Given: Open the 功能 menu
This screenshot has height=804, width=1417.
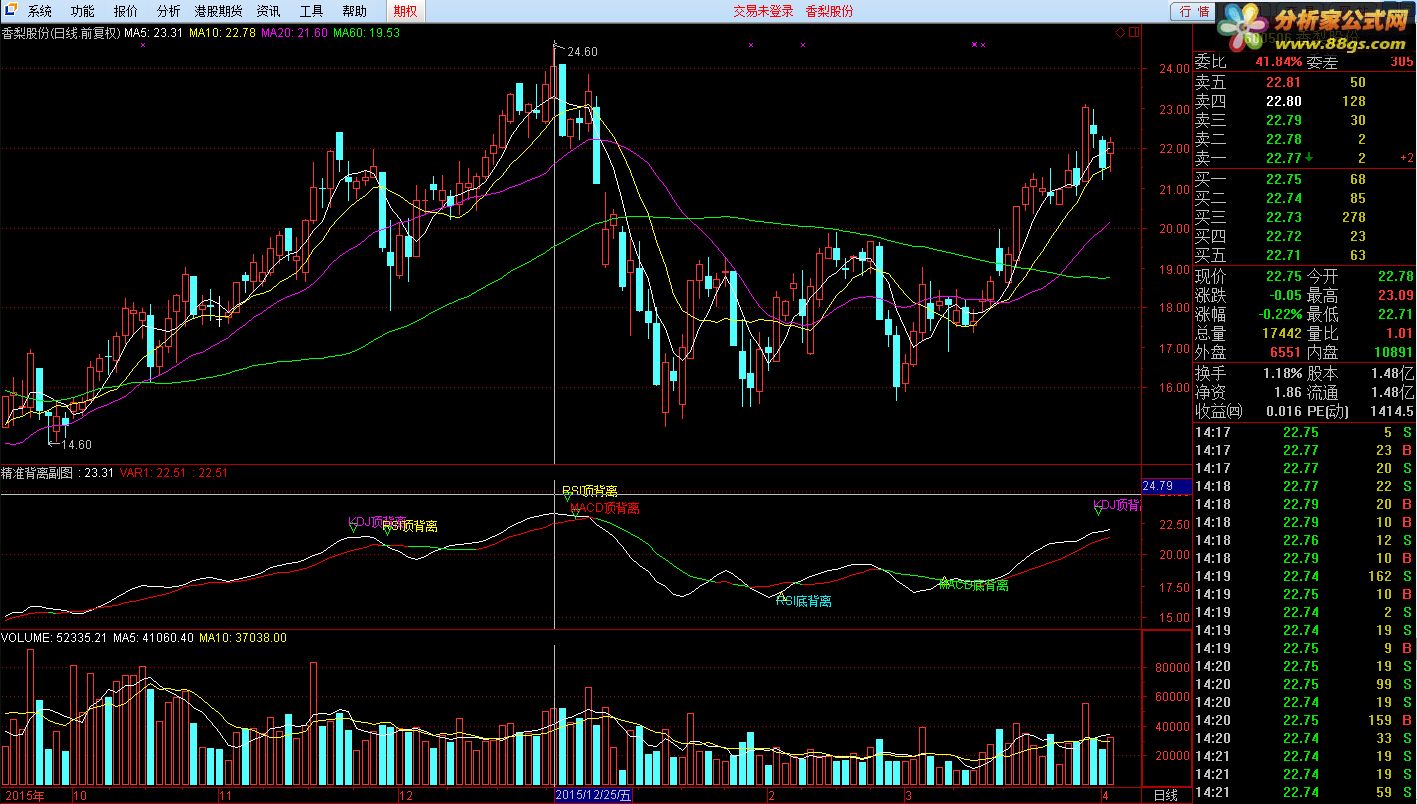Looking at the screenshot, I should pos(83,11).
